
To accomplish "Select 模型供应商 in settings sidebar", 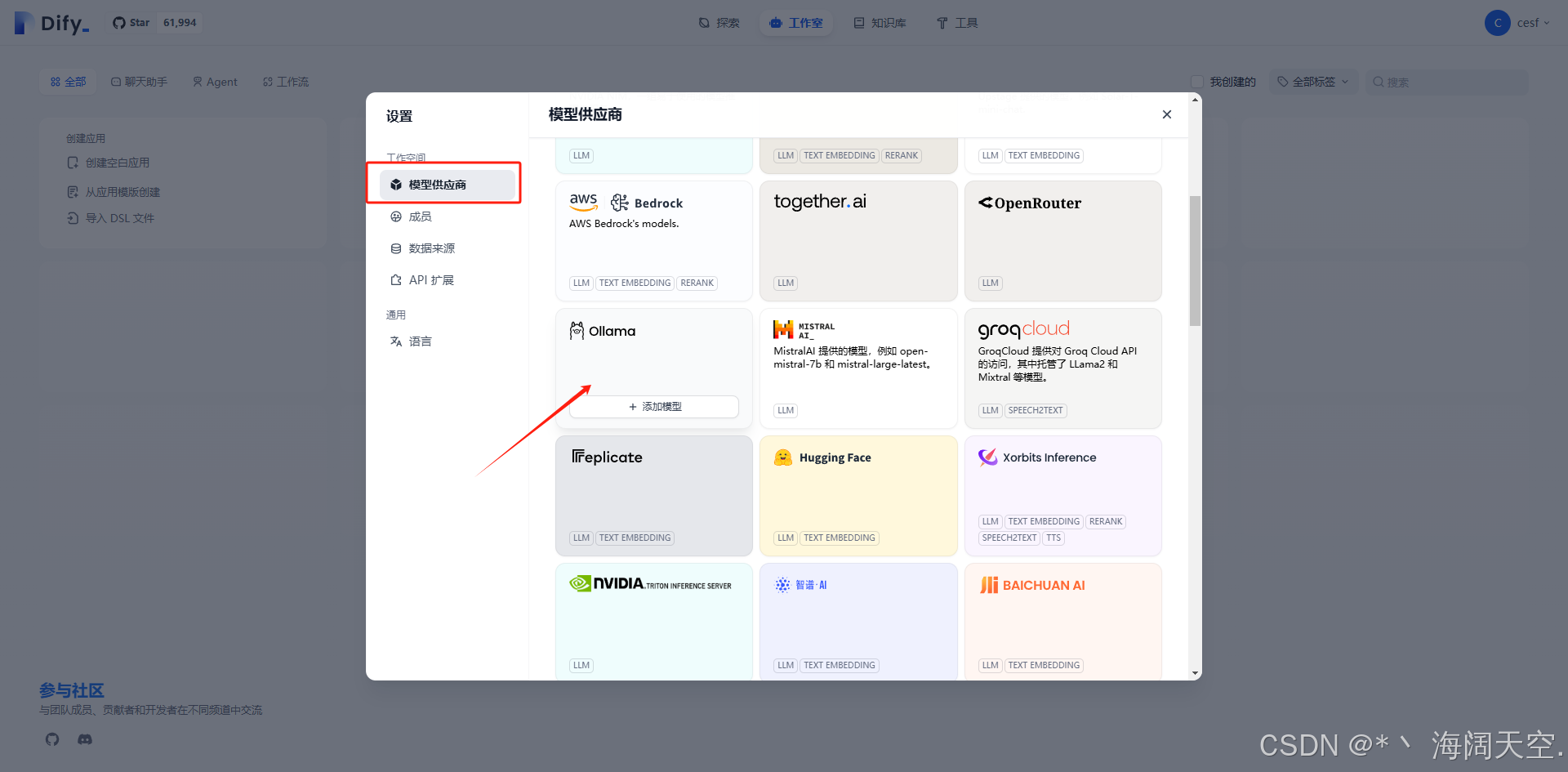I will [448, 185].
